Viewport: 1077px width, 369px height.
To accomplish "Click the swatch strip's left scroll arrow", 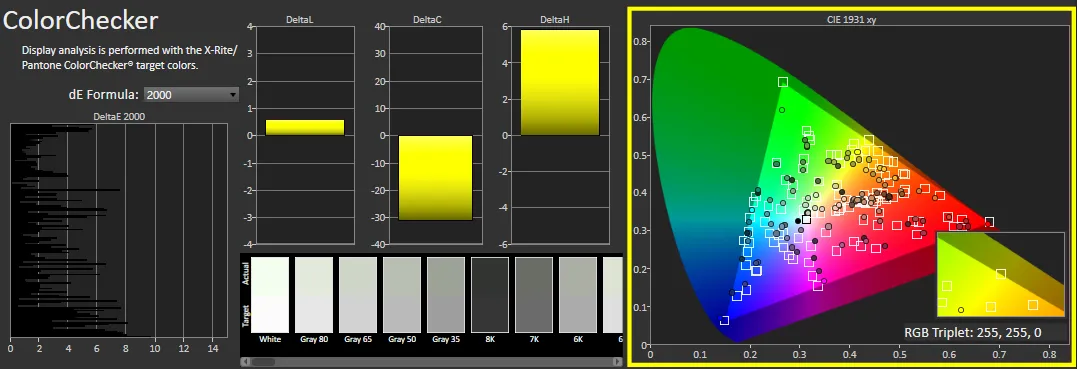I will coord(245,361).
